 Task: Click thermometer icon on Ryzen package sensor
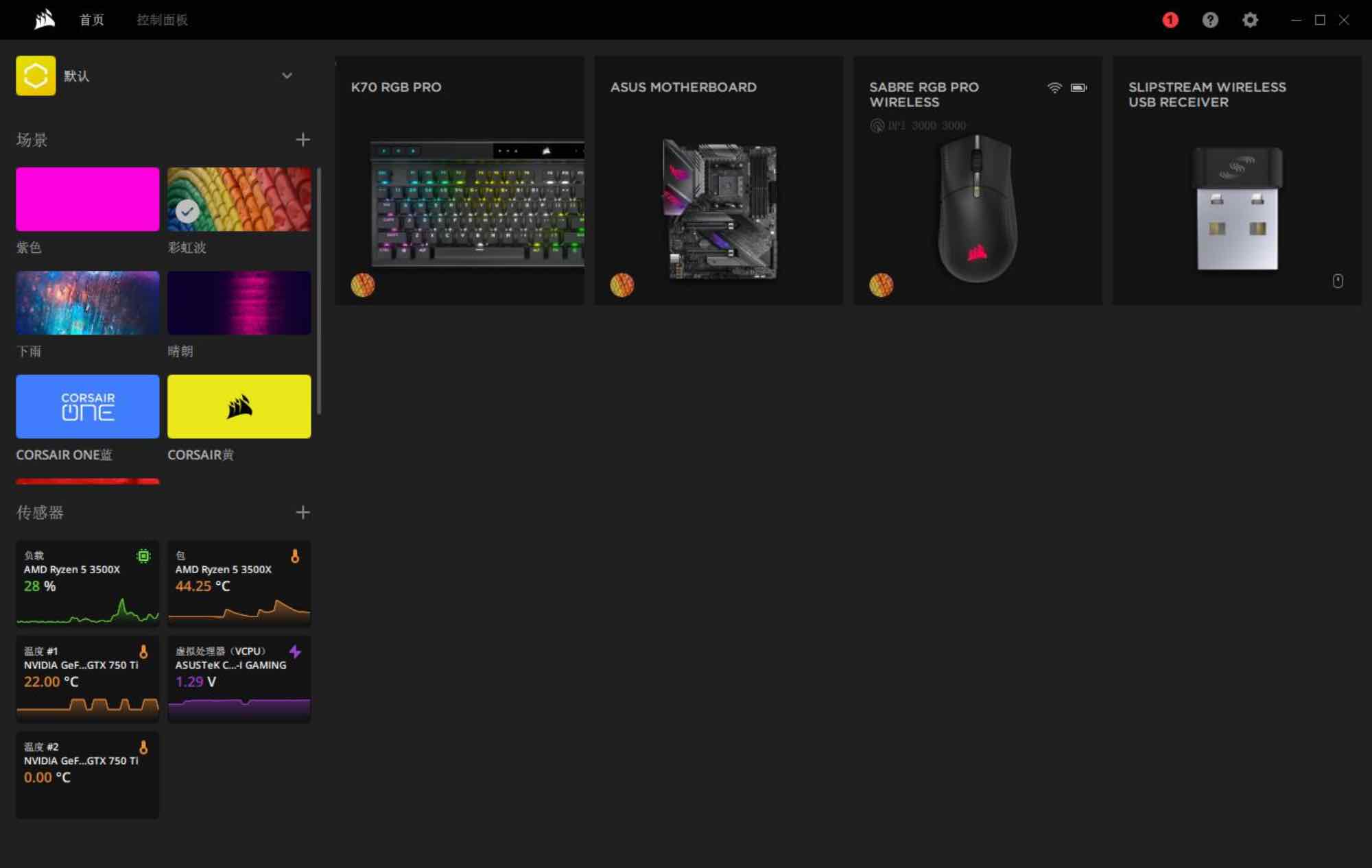tap(295, 556)
